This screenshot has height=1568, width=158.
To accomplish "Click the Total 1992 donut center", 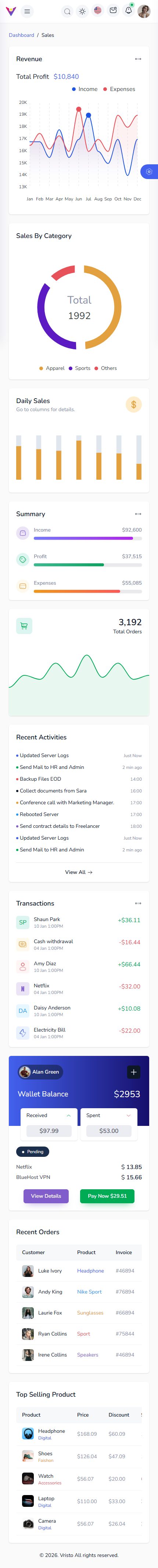I will coord(79,307).
